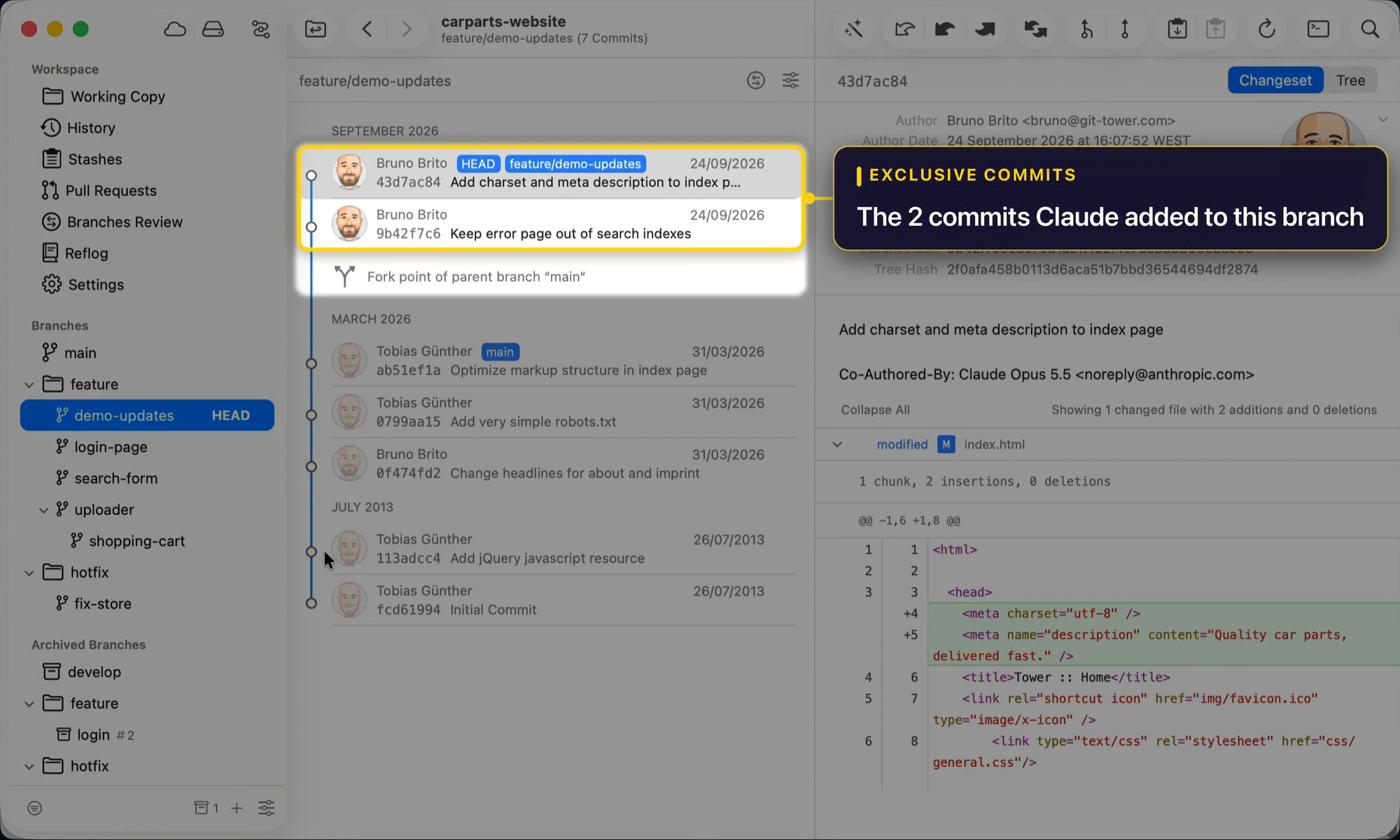
Task: Switch to the Changeset view
Action: point(1275,80)
